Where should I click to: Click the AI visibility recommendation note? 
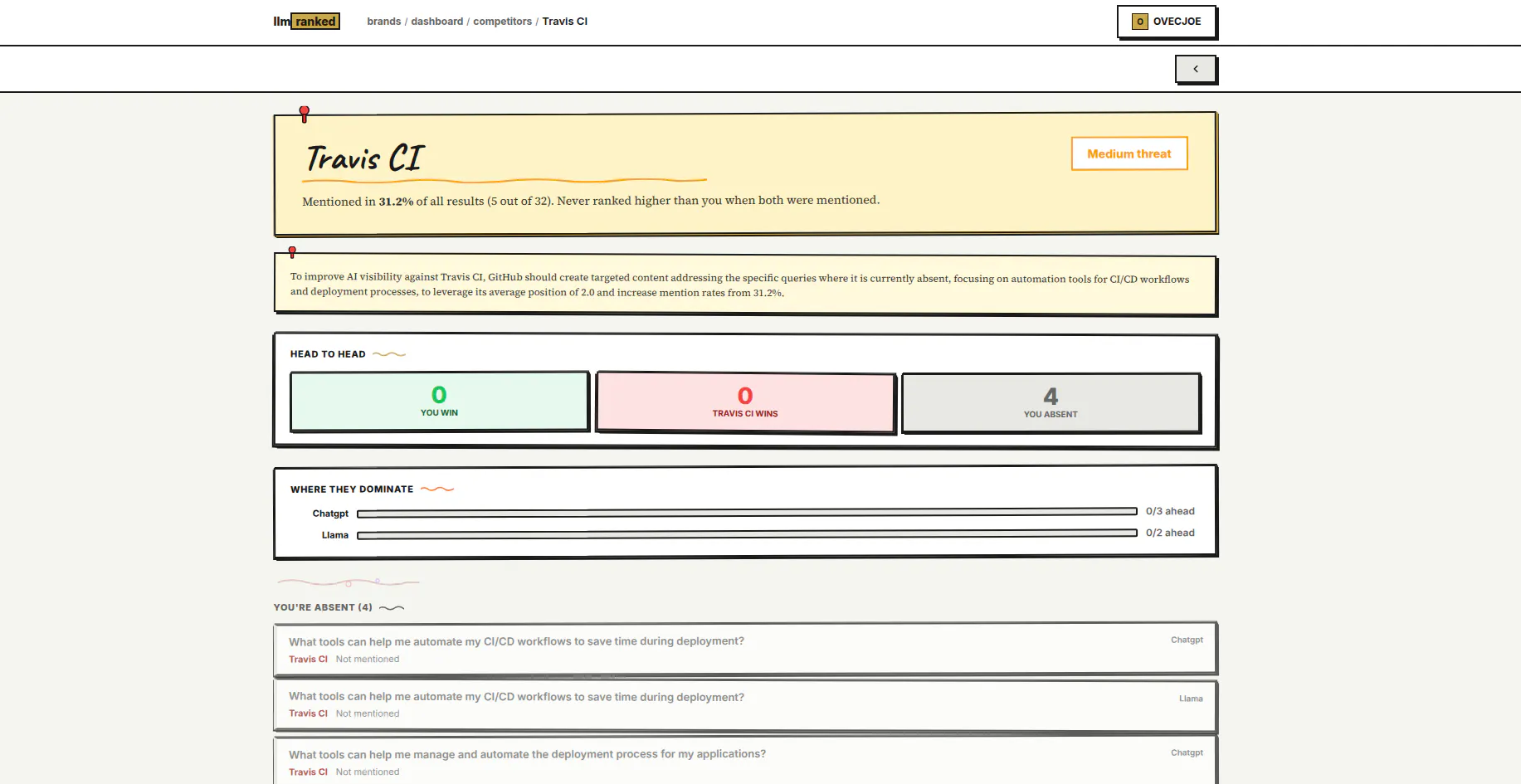tap(745, 285)
